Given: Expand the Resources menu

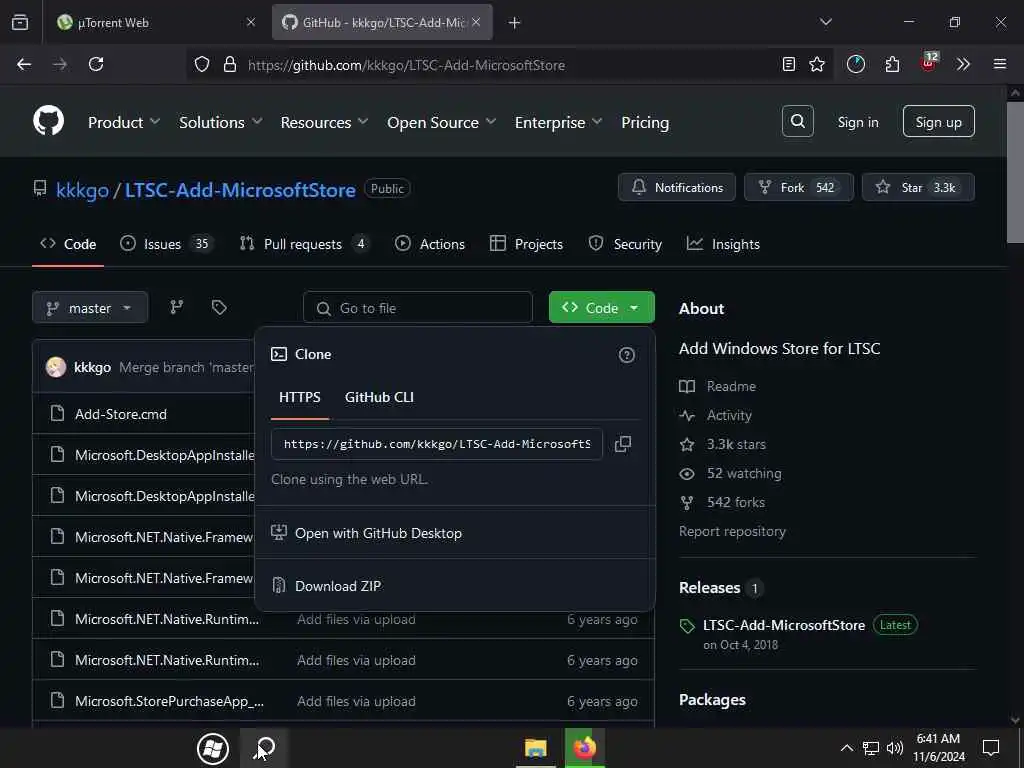Looking at the screenshot, I should click(324, 122).
